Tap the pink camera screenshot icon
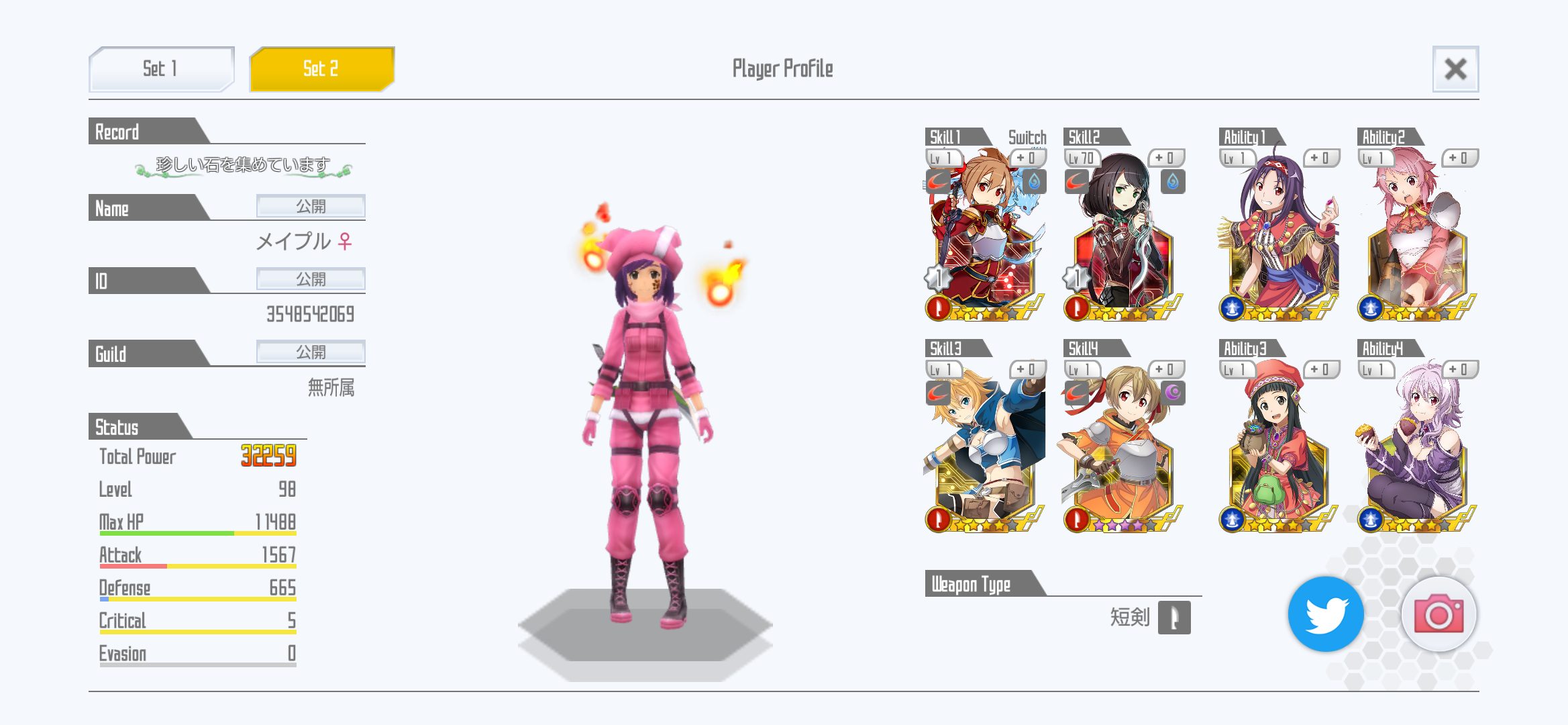 (1439, 614)
